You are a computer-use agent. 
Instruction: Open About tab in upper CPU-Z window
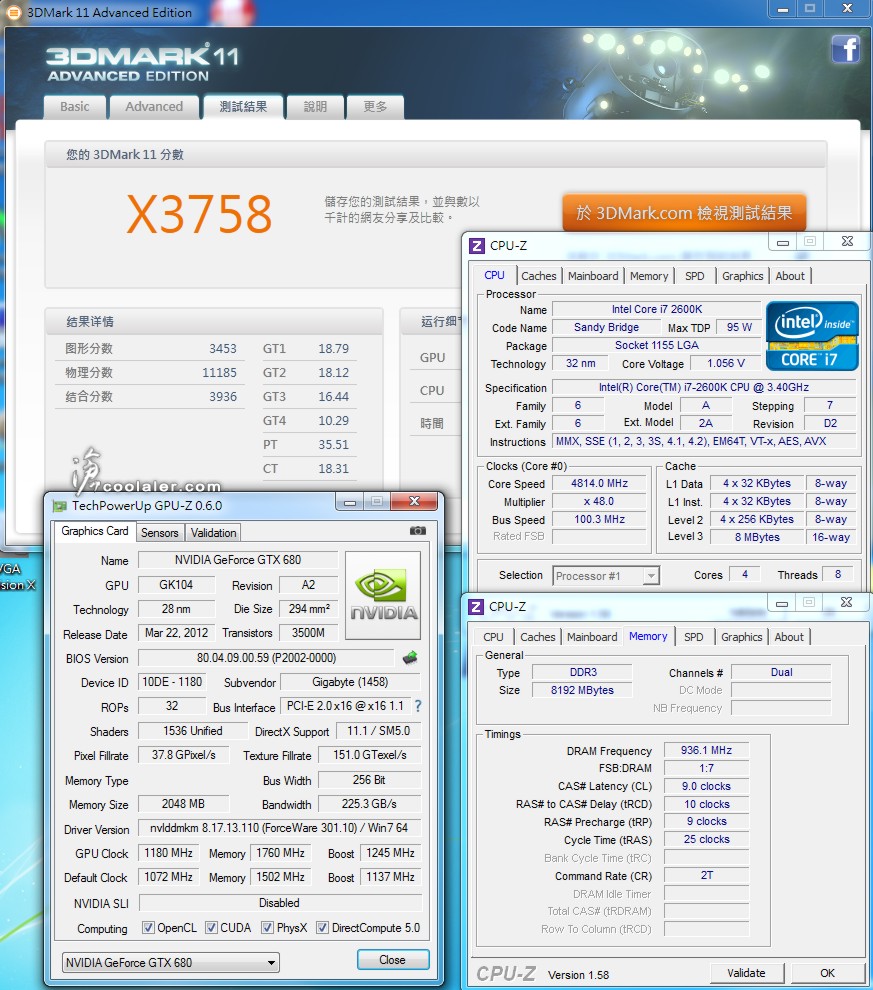tap(790, 276)
